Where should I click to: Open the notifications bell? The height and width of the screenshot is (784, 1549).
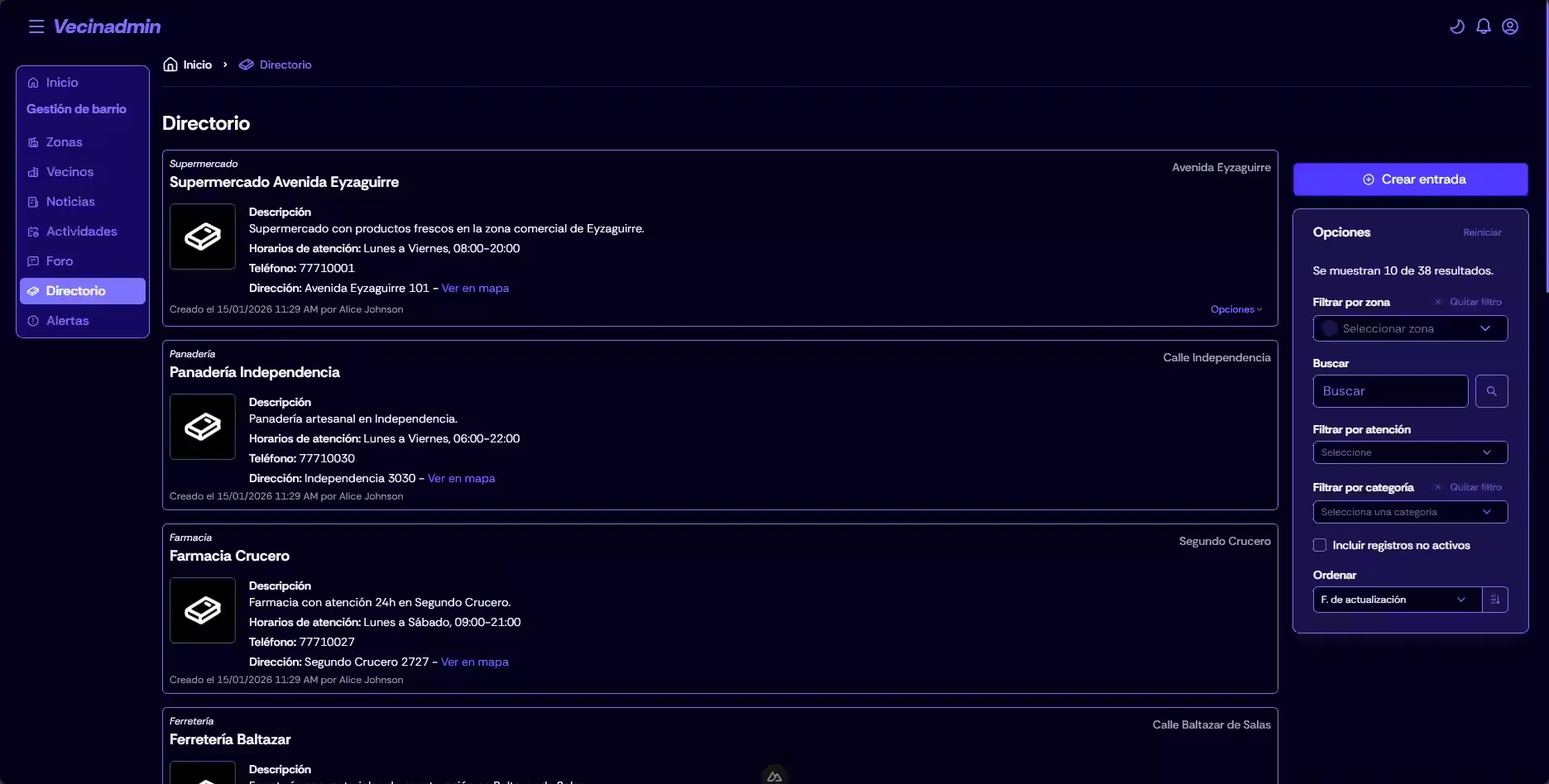pos(1484,26)
